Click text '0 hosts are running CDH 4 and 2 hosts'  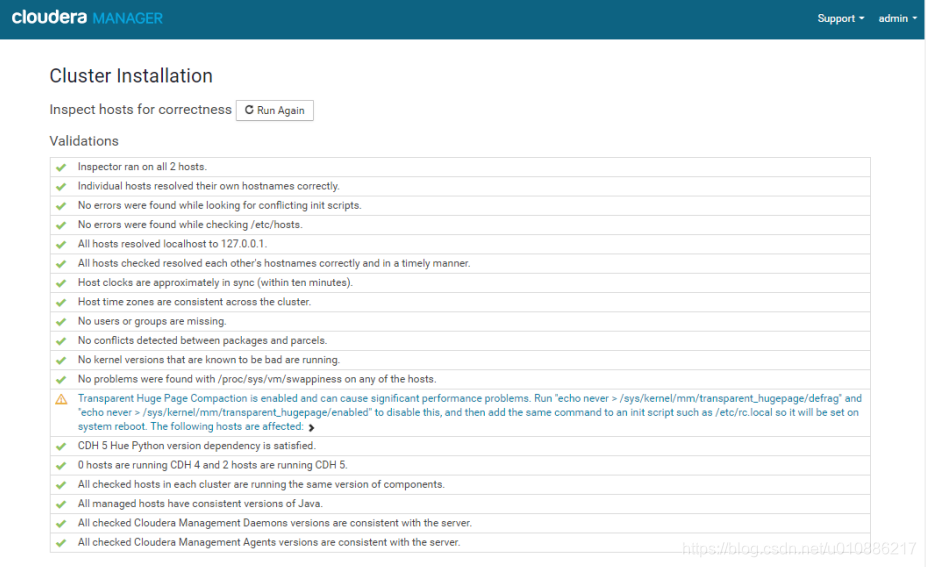[212, 465]
